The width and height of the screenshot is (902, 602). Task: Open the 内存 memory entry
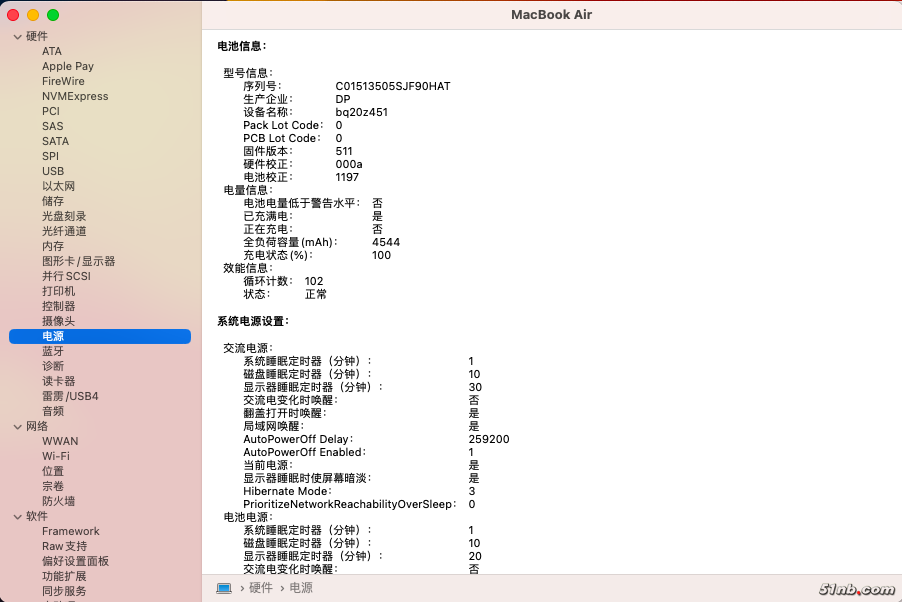pyautogui.click(x=53, y=246)
